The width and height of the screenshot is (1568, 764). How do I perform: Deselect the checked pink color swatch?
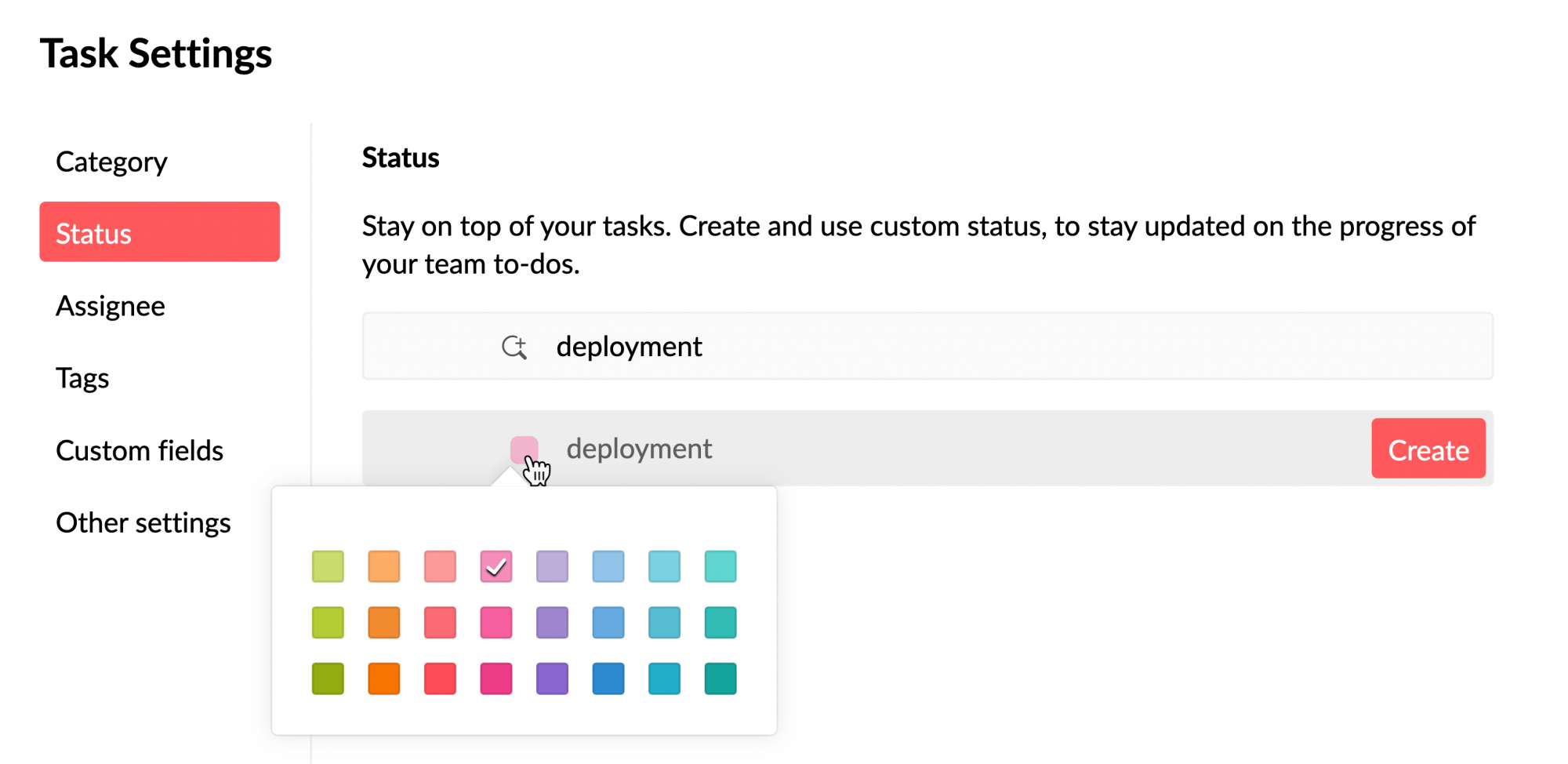click(495, 566)
